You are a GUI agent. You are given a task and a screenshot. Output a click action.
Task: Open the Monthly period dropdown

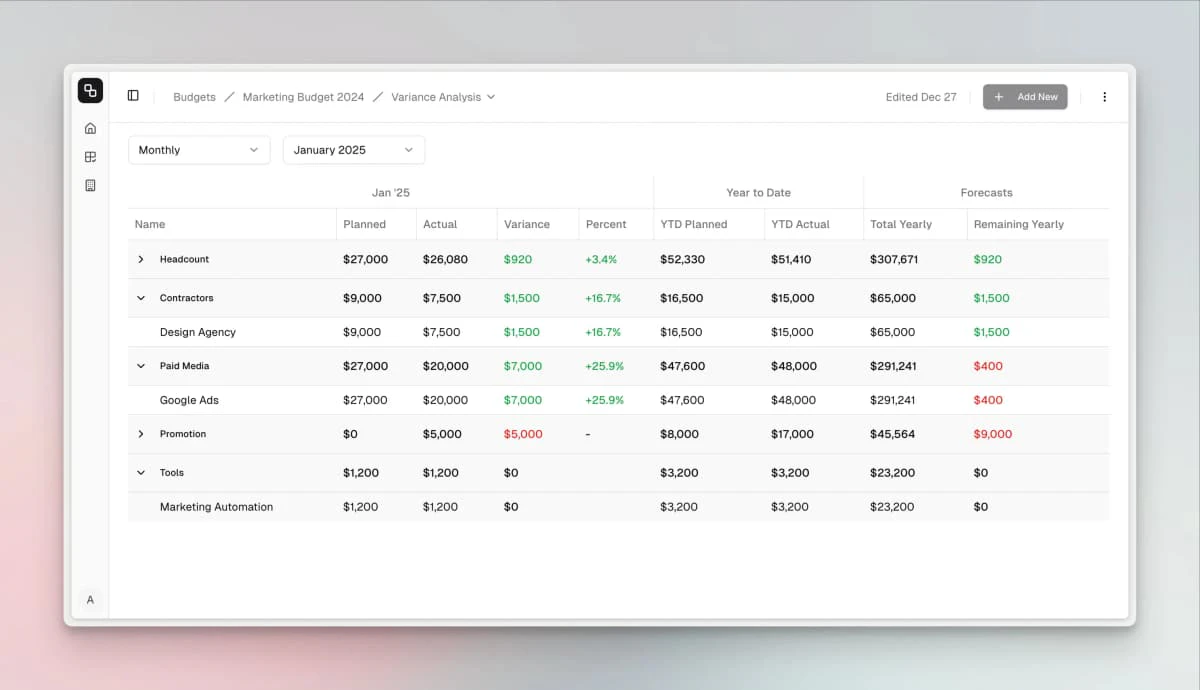(199, 150)
